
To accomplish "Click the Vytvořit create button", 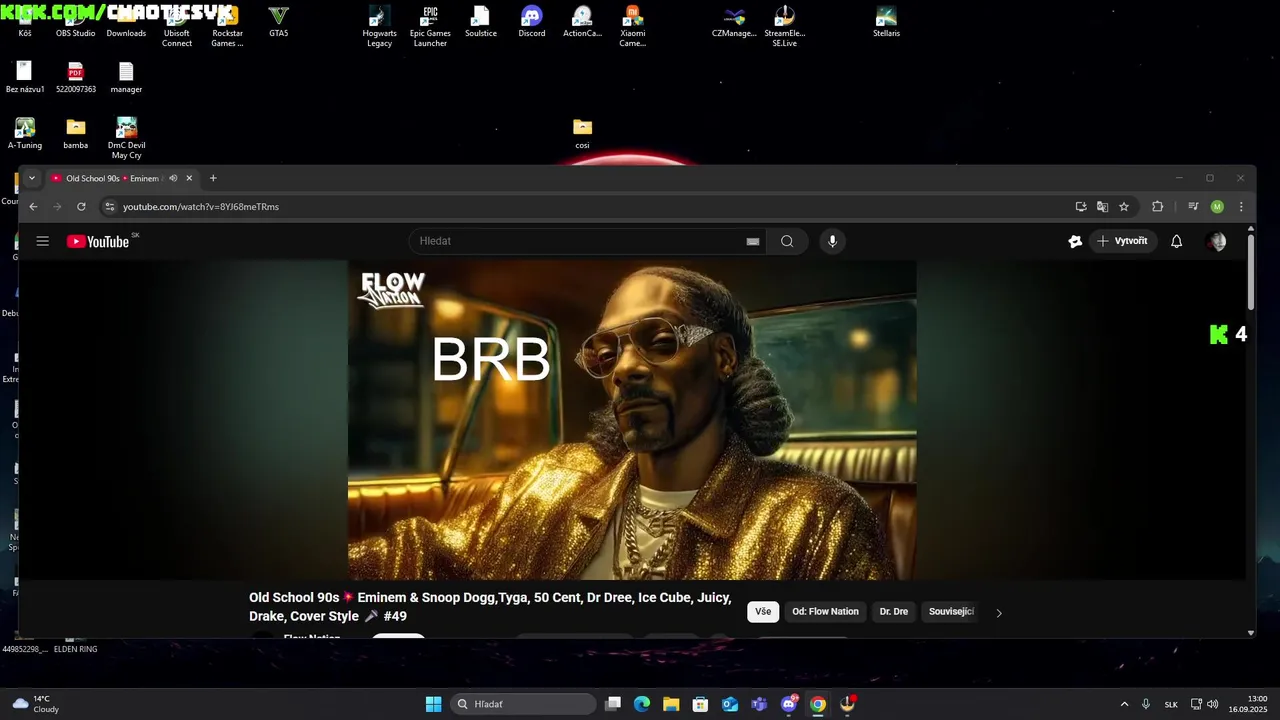I will pyautogui.click(x=1122, y=241).
